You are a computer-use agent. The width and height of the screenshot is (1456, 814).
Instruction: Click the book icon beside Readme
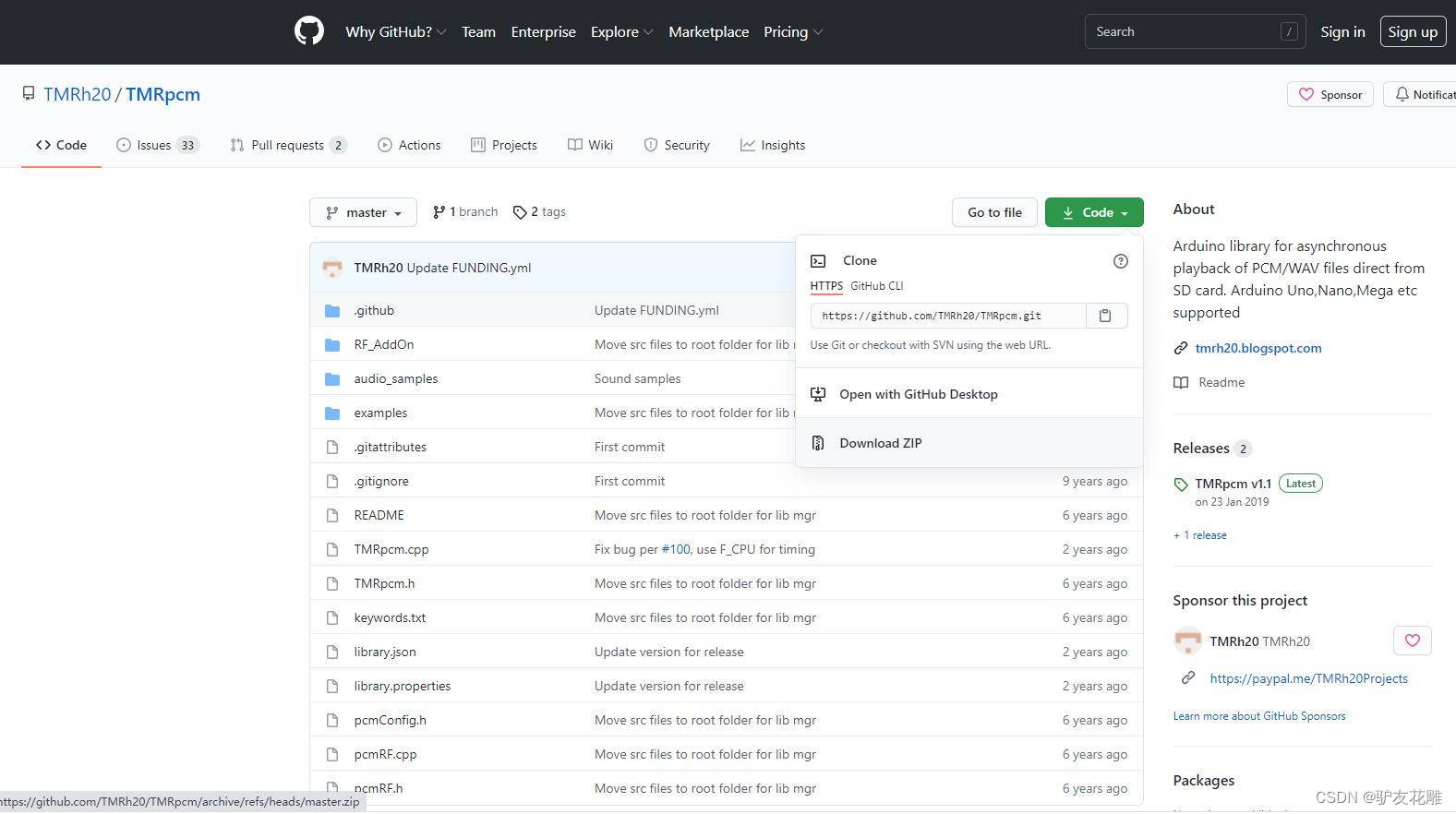pyautogui.click(x=1180, y=382)
